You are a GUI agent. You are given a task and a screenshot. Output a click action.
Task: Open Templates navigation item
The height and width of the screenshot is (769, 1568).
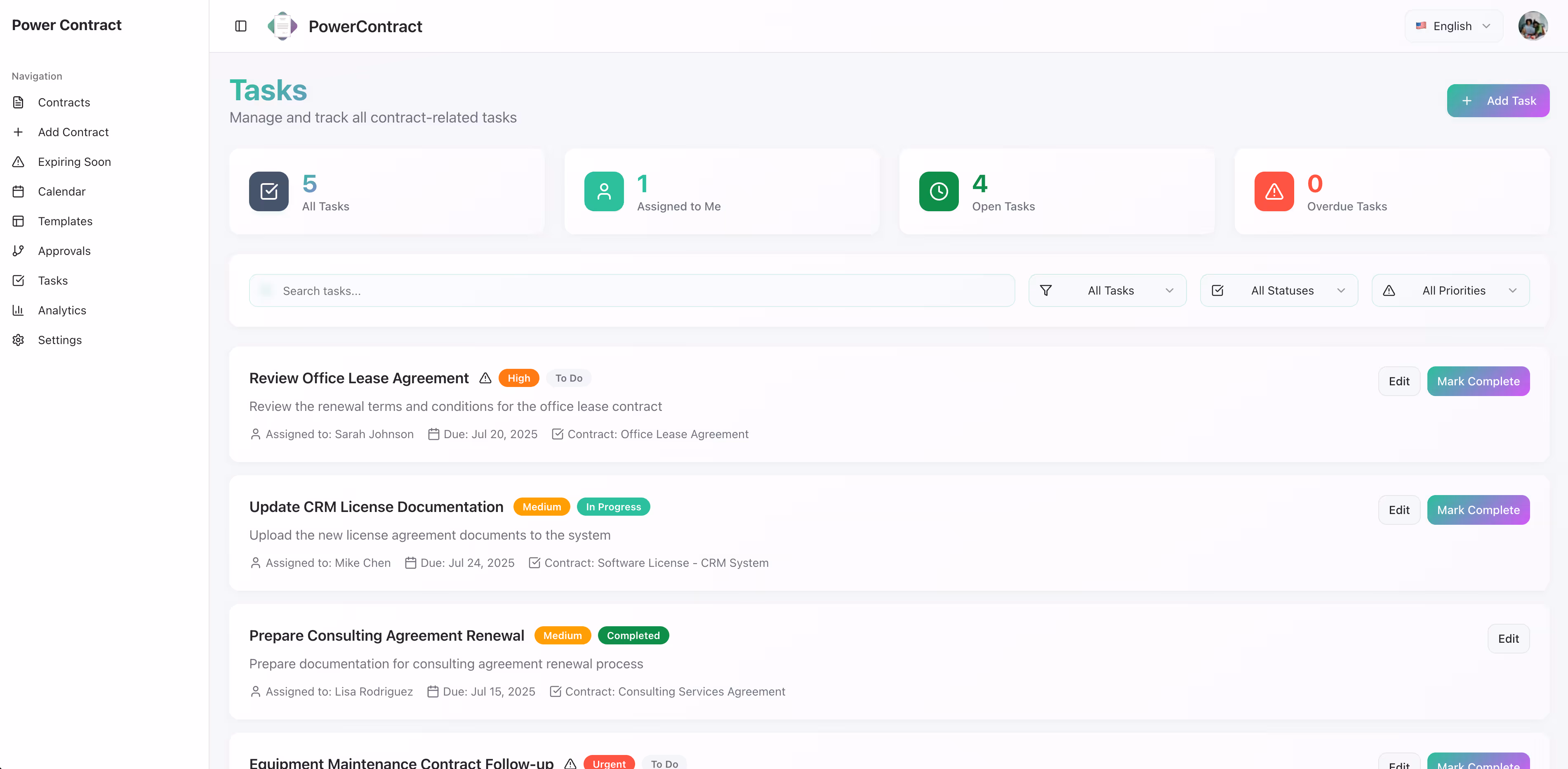coord(65,221)
